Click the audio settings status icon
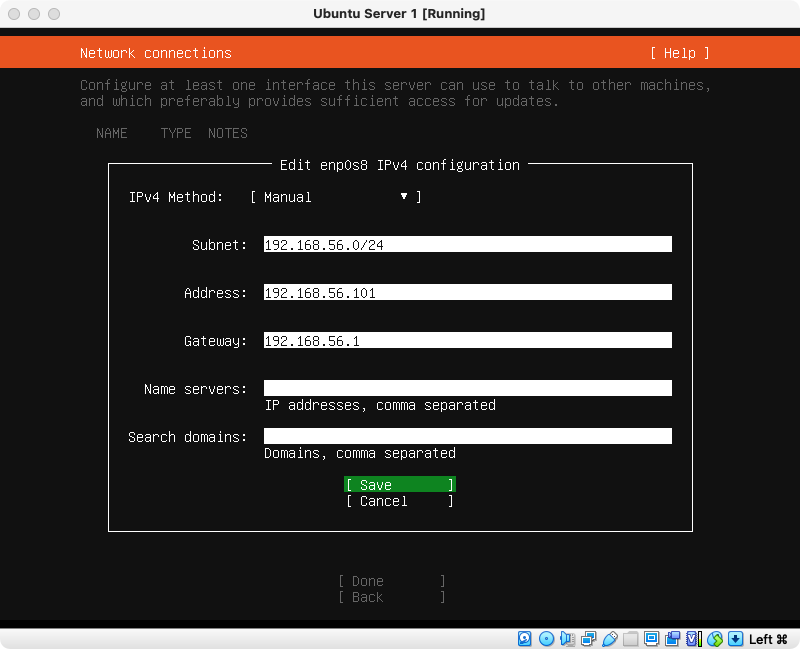Viewport: 800px width, 649px height. (x=567, y=638)
